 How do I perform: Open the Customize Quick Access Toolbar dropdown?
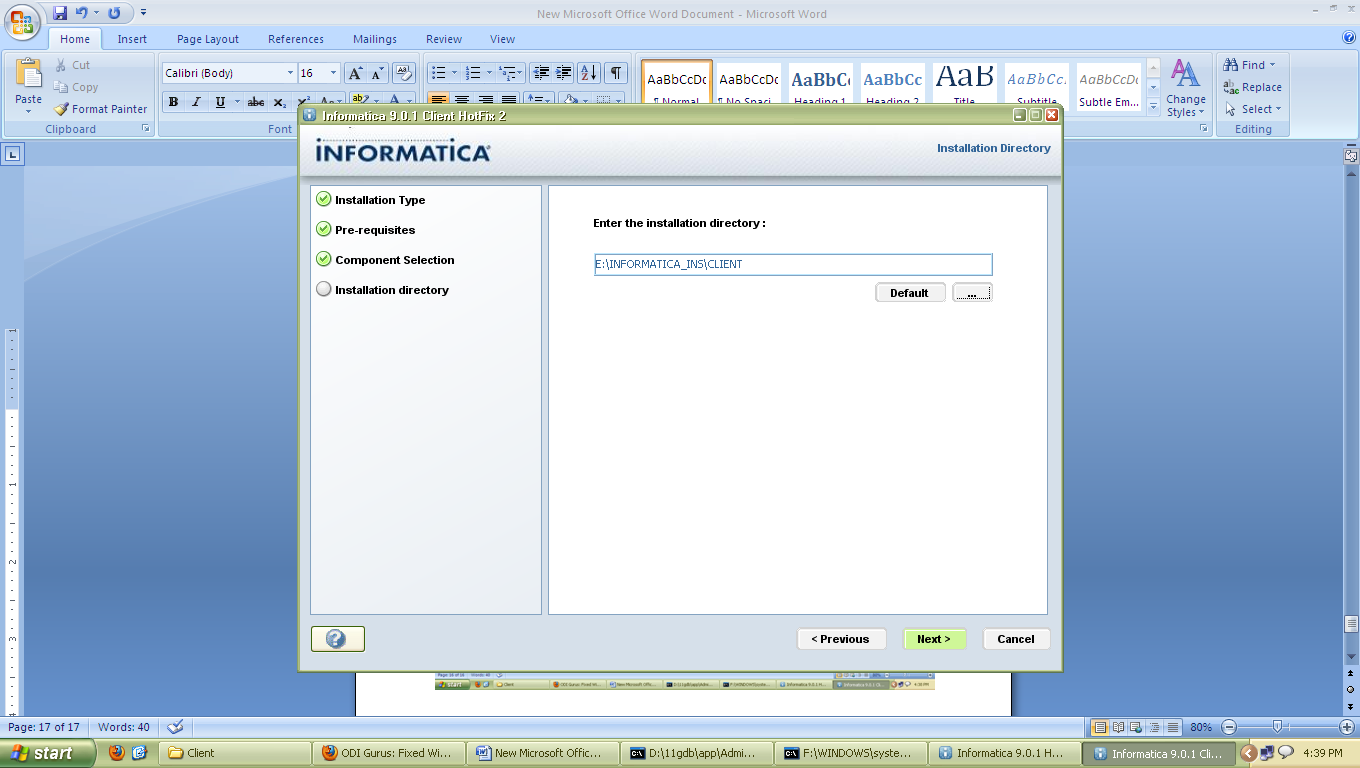coord(143,13)
